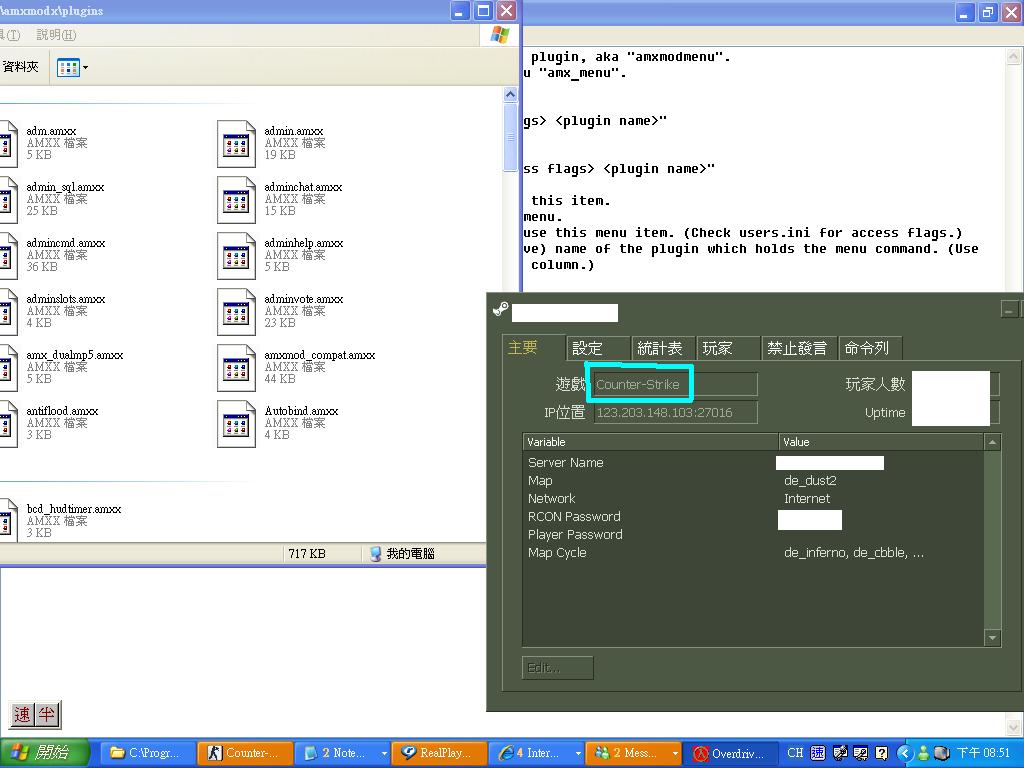Open the 開始 Start button

pos(43,754)
